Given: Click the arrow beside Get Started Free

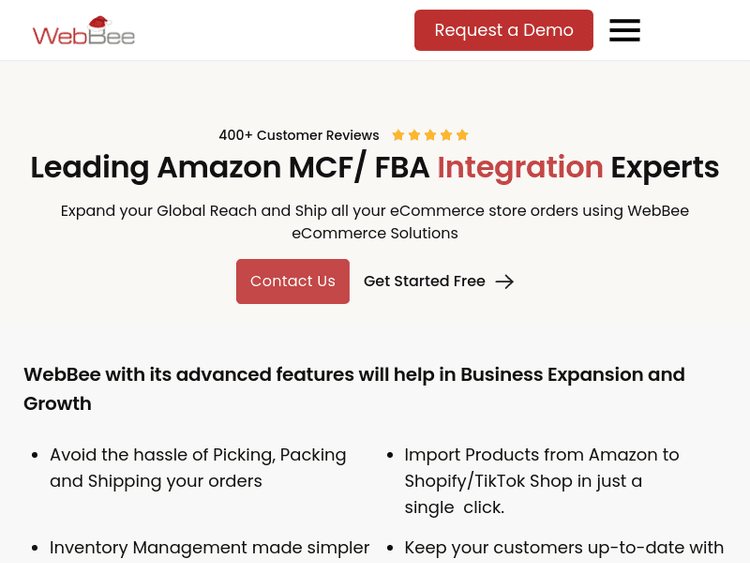Looking at the screenshot, I should tap(505, 282).
